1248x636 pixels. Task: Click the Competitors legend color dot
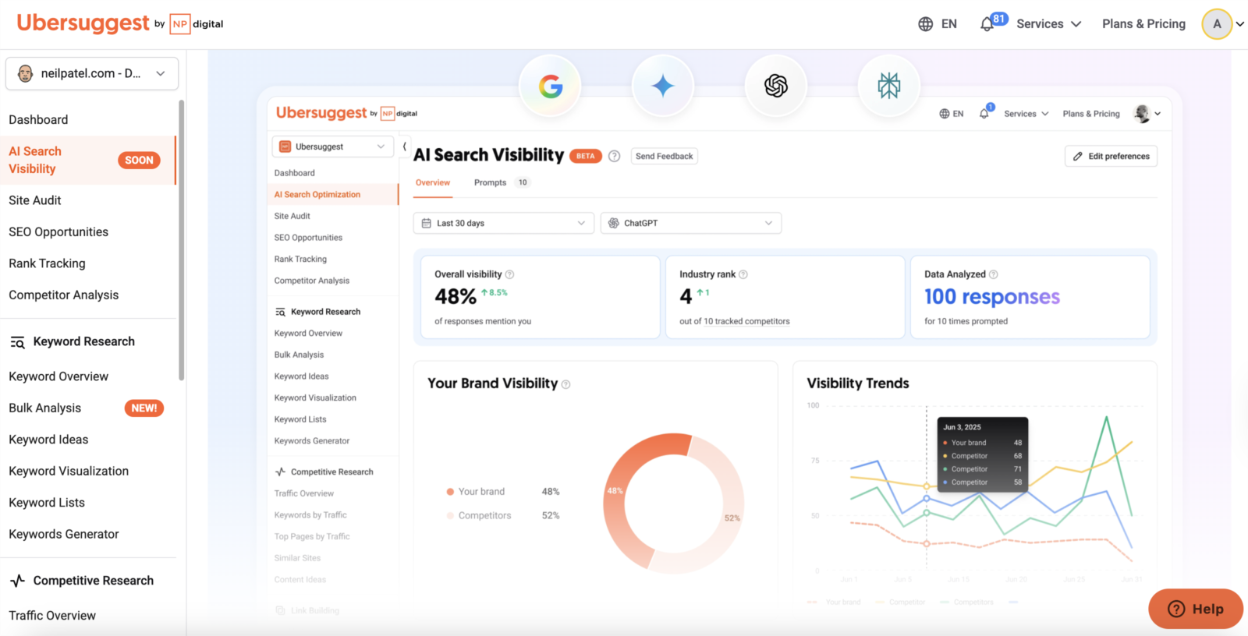450,516
